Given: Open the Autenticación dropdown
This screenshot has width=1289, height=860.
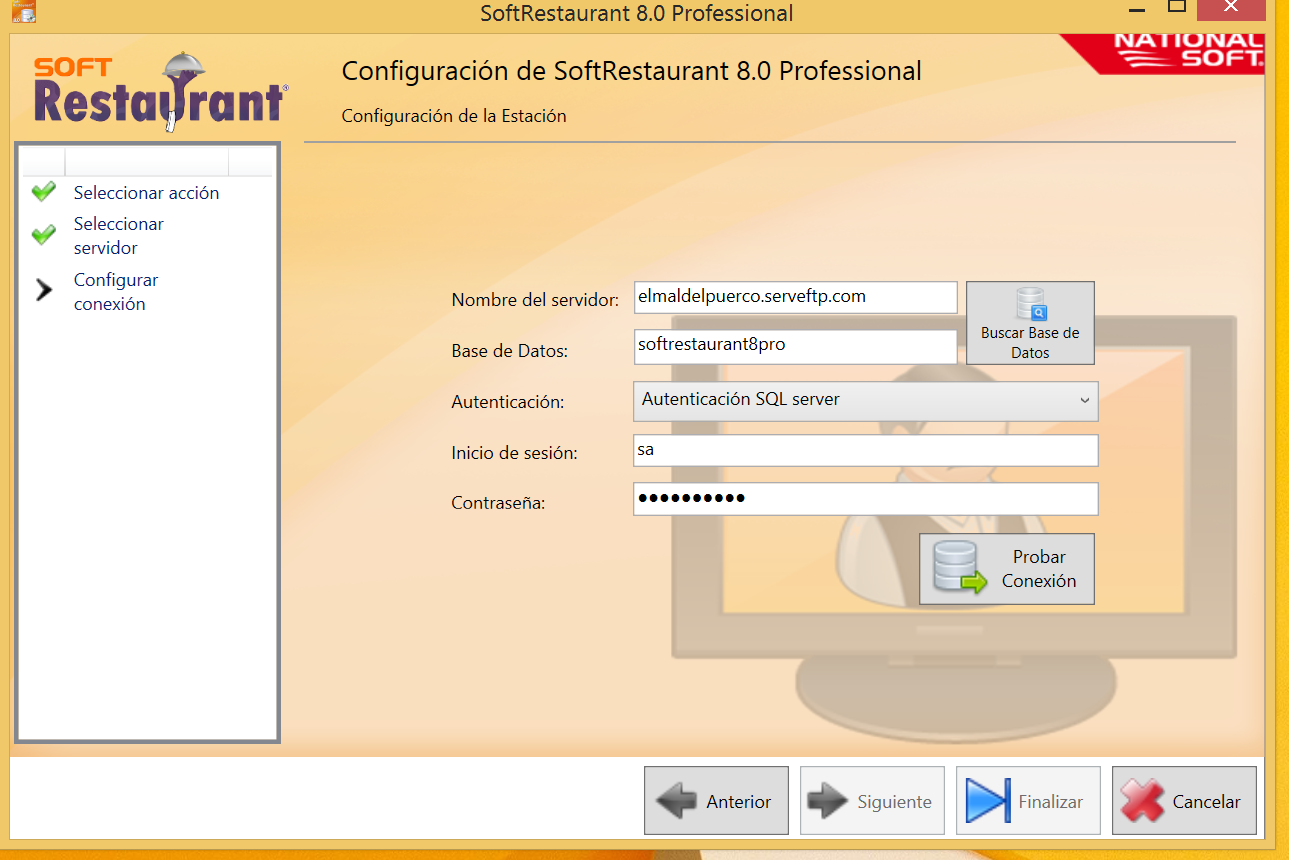Looking at the screenshot, I should point(866,401).
